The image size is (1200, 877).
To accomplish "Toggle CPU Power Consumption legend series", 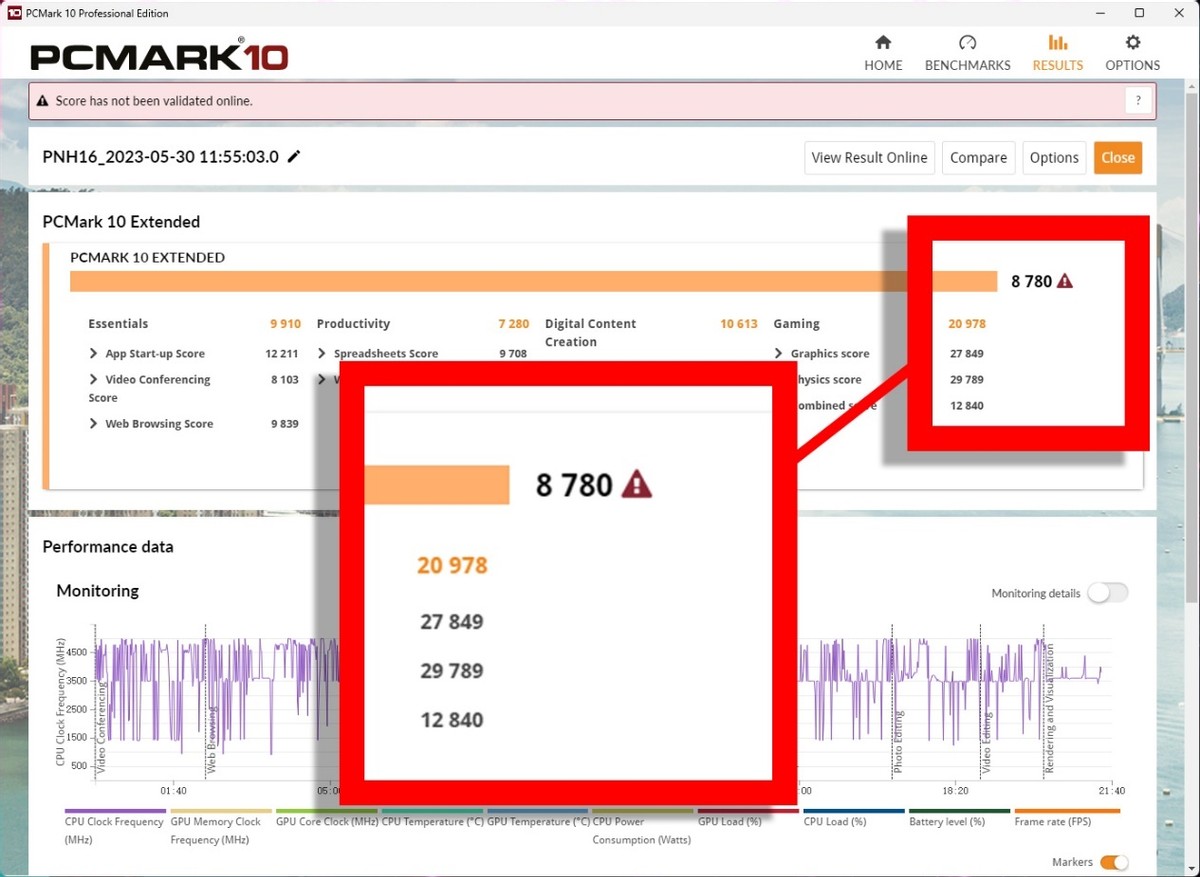I will [642, 826].
